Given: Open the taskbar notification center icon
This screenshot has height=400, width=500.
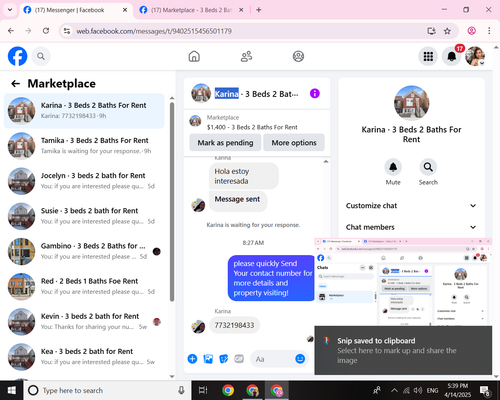Looking at the screenshot, I should pyautogui.click(x=484, y=390).
